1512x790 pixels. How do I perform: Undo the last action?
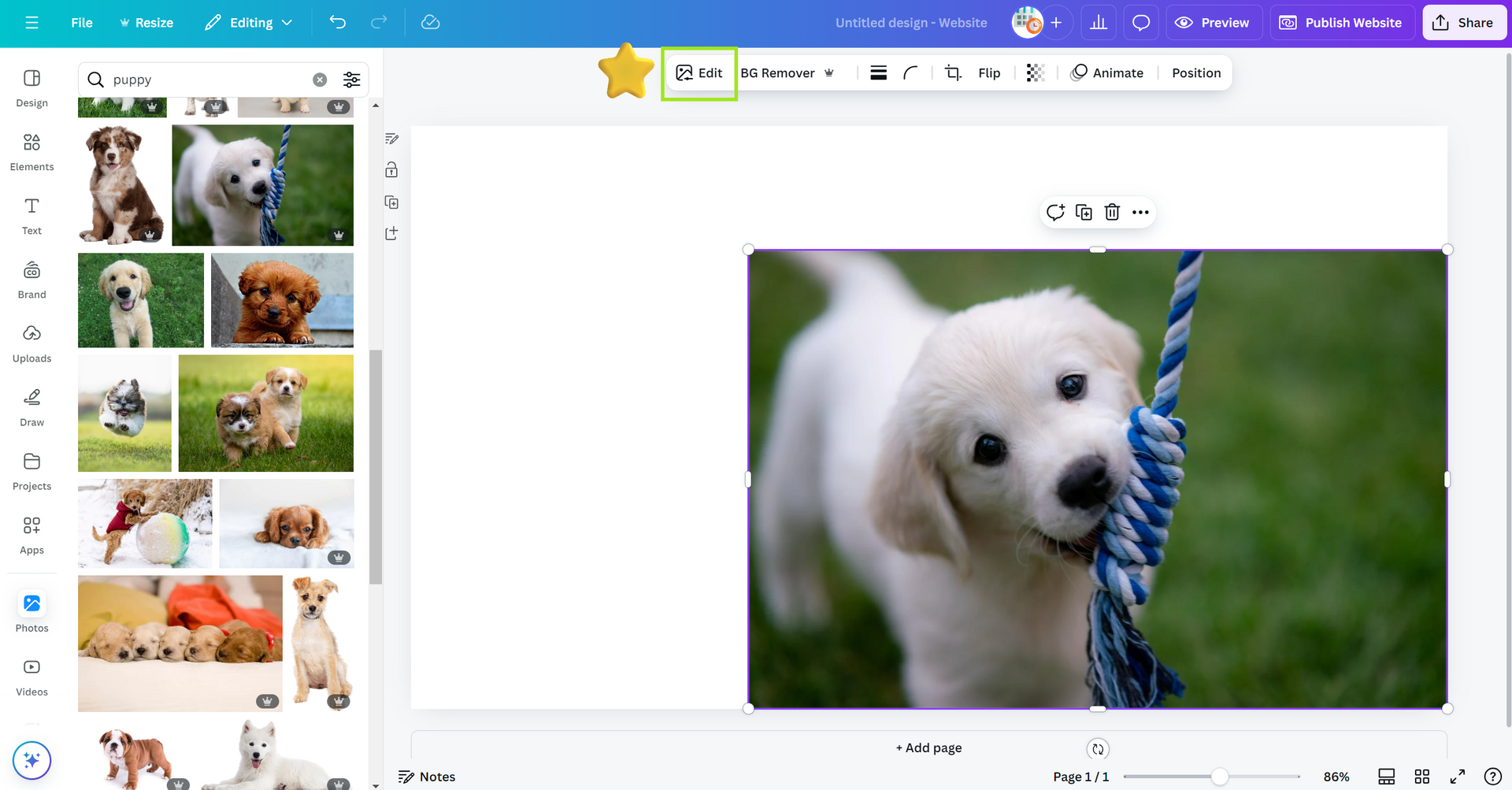[338, 23]
